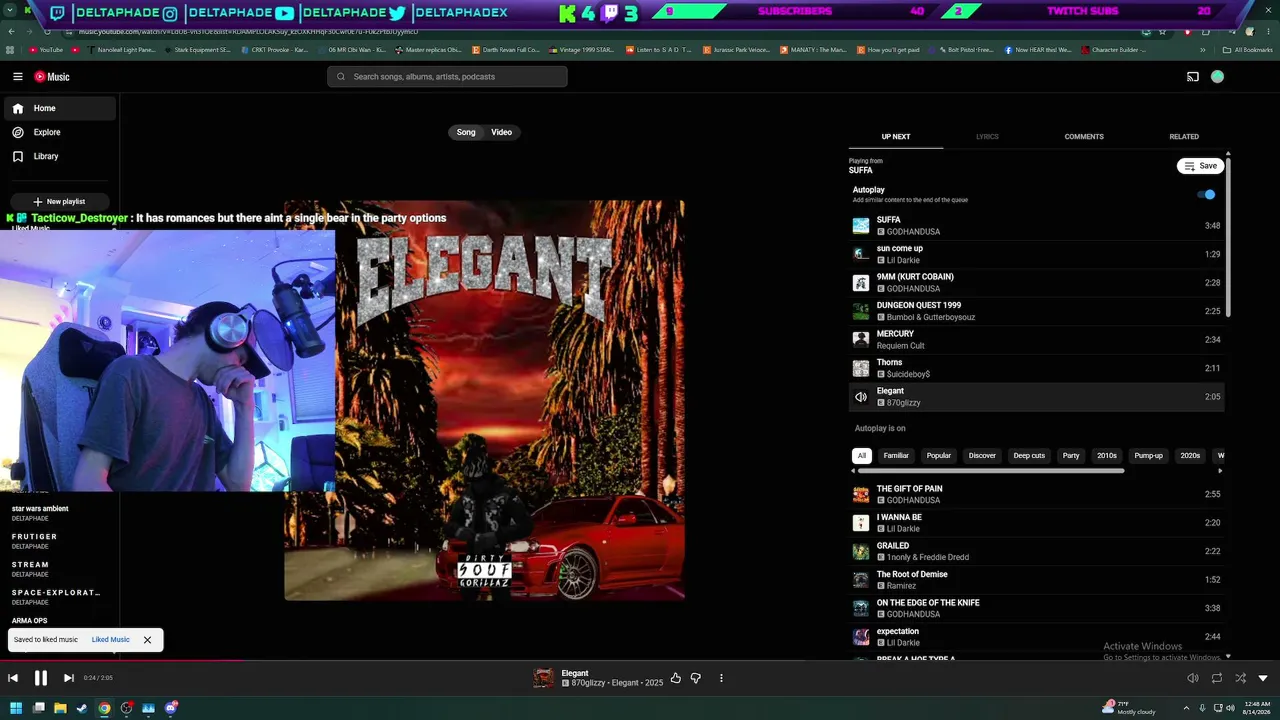Shuffle the queue
The height and width of the screenshot is (720, 1280).
(1240, 678)
